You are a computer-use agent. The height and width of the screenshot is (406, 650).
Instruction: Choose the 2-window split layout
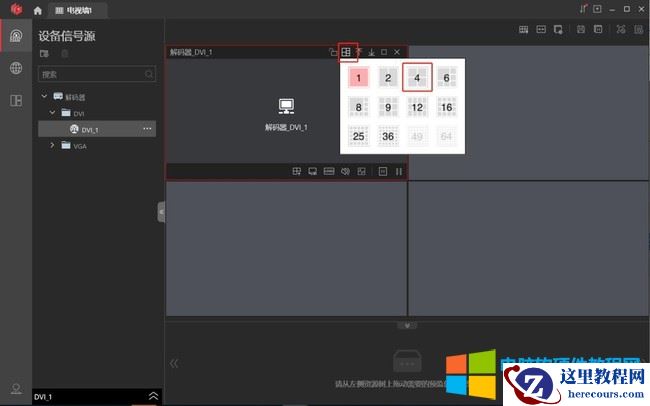coord(388,78)
